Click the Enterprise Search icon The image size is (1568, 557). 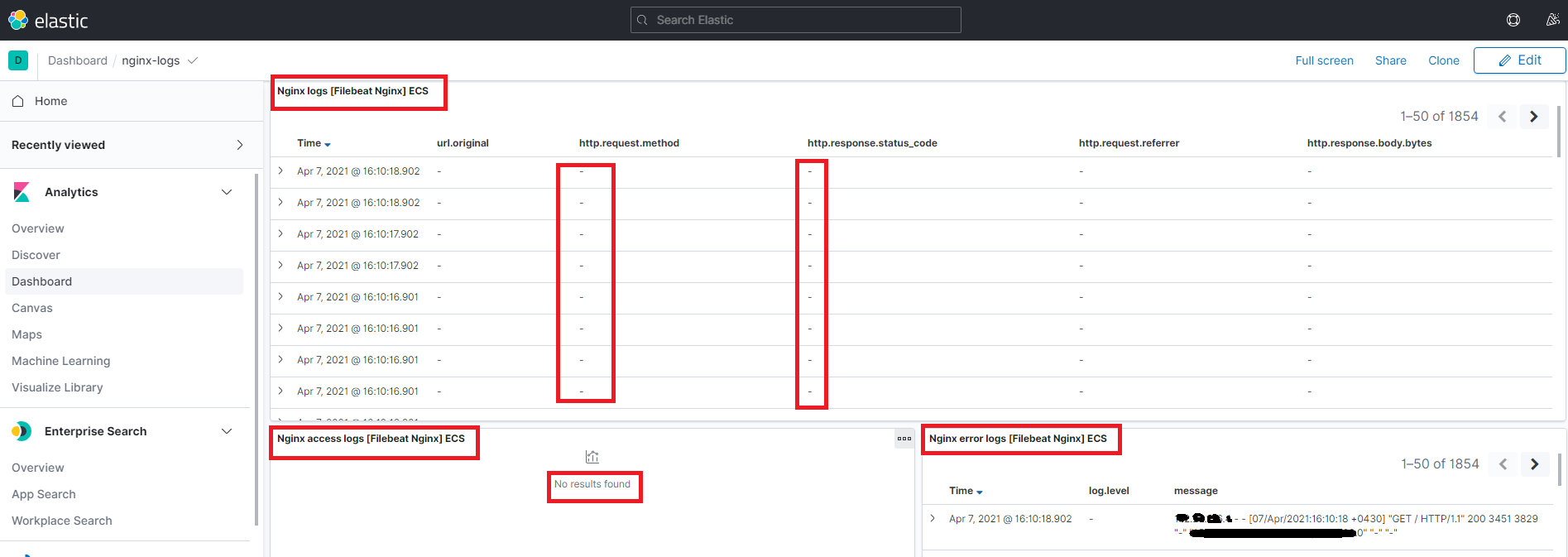22,431
